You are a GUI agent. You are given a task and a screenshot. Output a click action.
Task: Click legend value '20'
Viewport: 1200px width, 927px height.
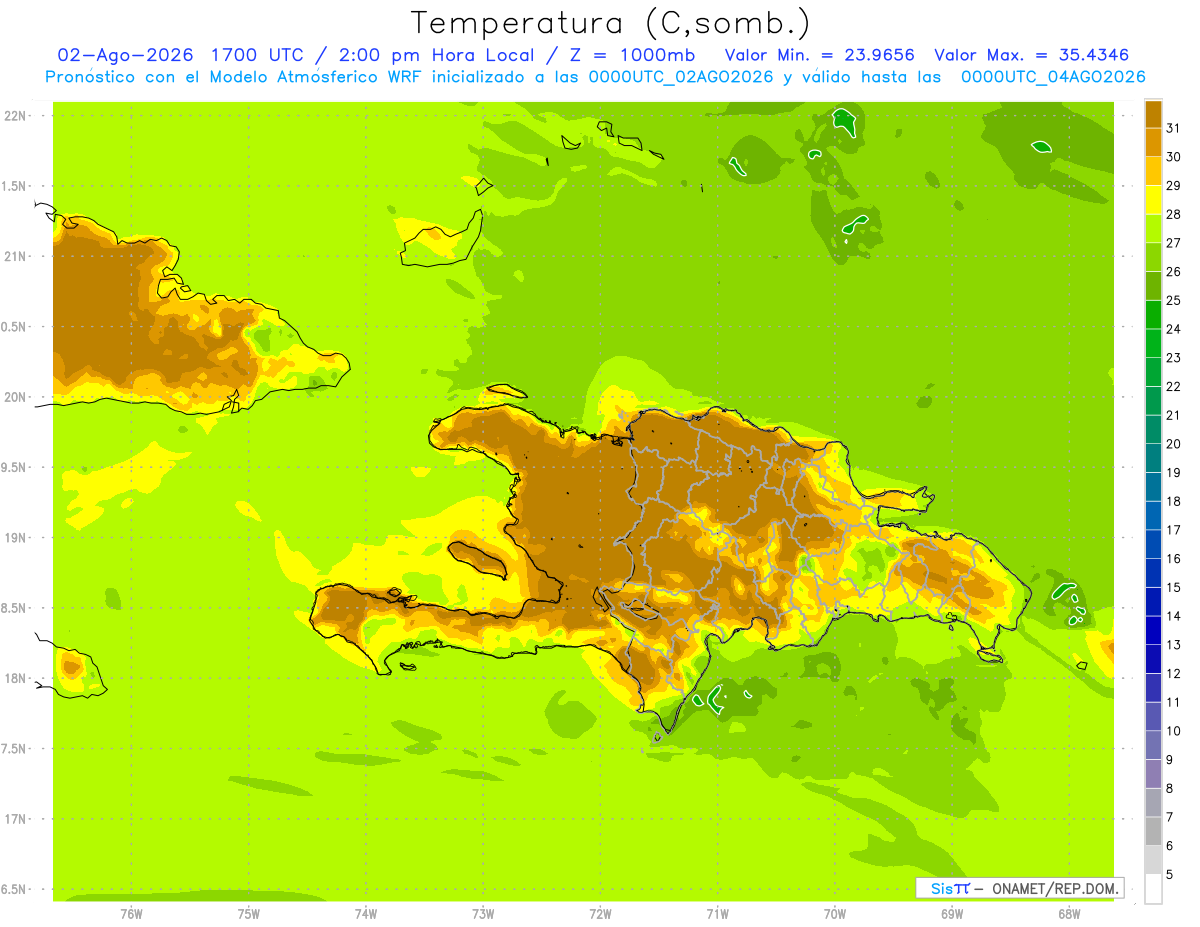[1174, 444]
